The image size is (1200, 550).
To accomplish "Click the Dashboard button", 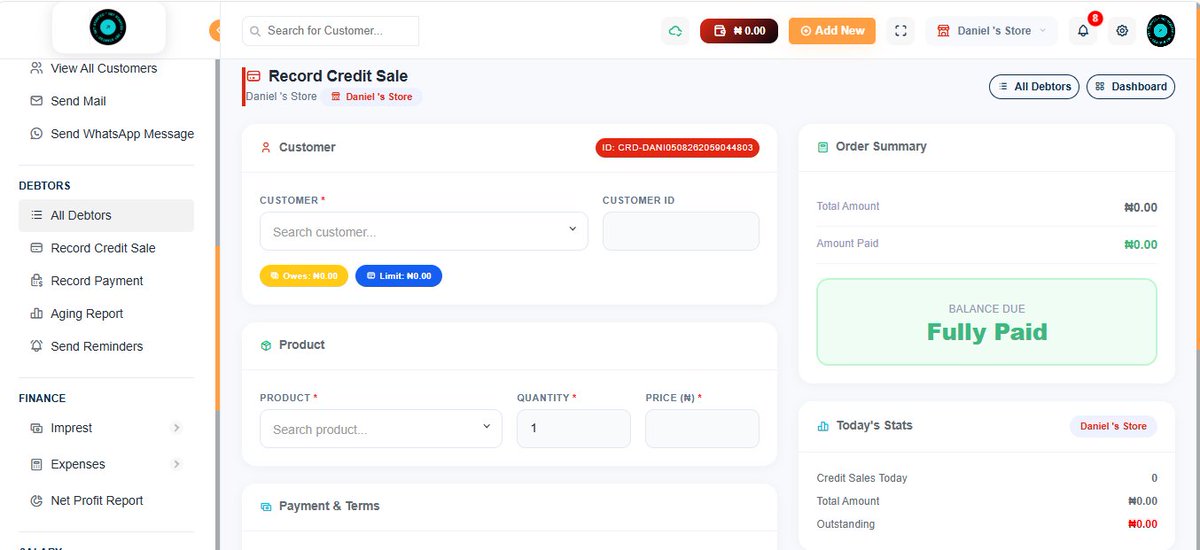I will [1130, 87].
